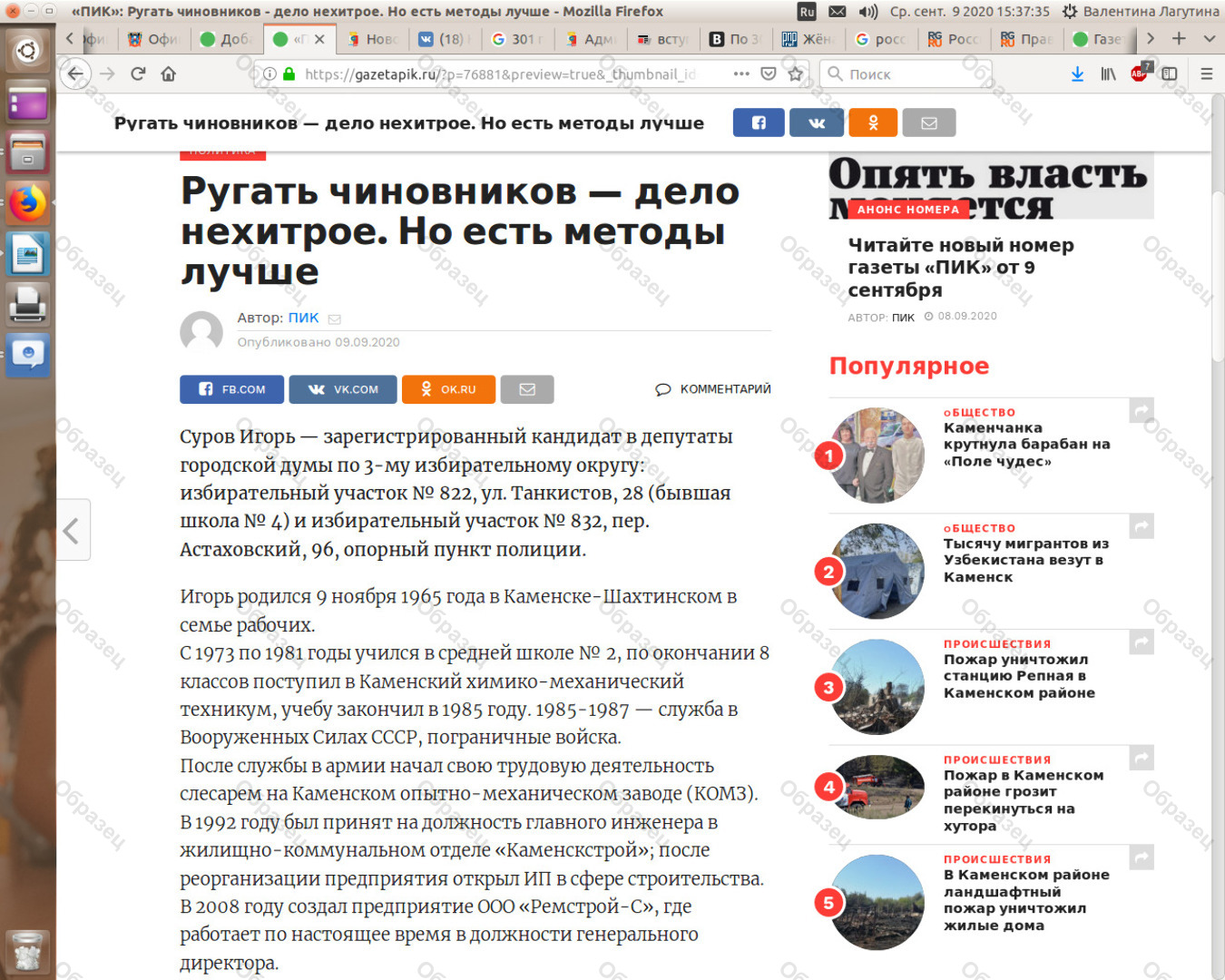Click tent thumbnail of popular article 2
Image resolution: width=1225 pixels, height=980 pixels.
click(877, 572)
